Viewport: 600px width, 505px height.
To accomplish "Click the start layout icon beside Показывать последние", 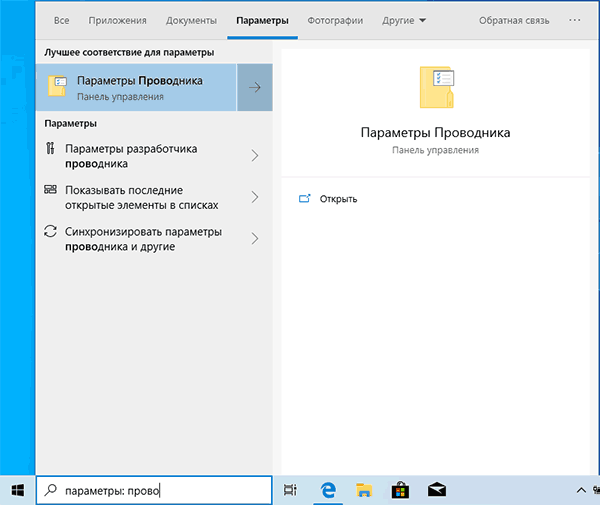I will tap(50, 189).
